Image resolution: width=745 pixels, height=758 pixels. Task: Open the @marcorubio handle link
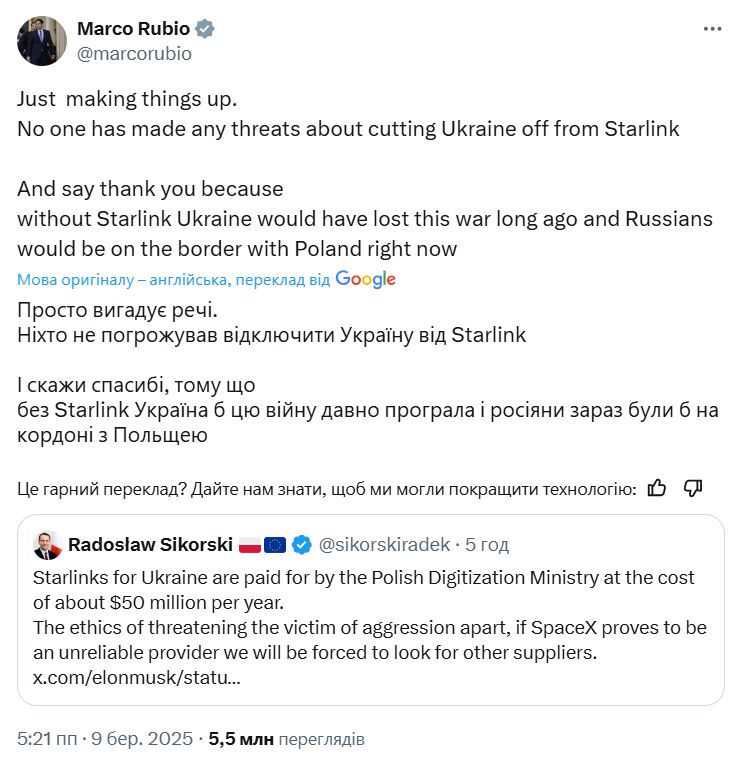coord(134,54)
